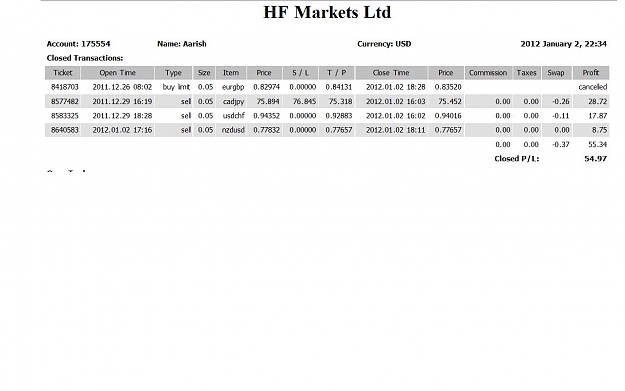Click close time 2012.01.02 18:28

pyautogui.click(x=396, y=87)
